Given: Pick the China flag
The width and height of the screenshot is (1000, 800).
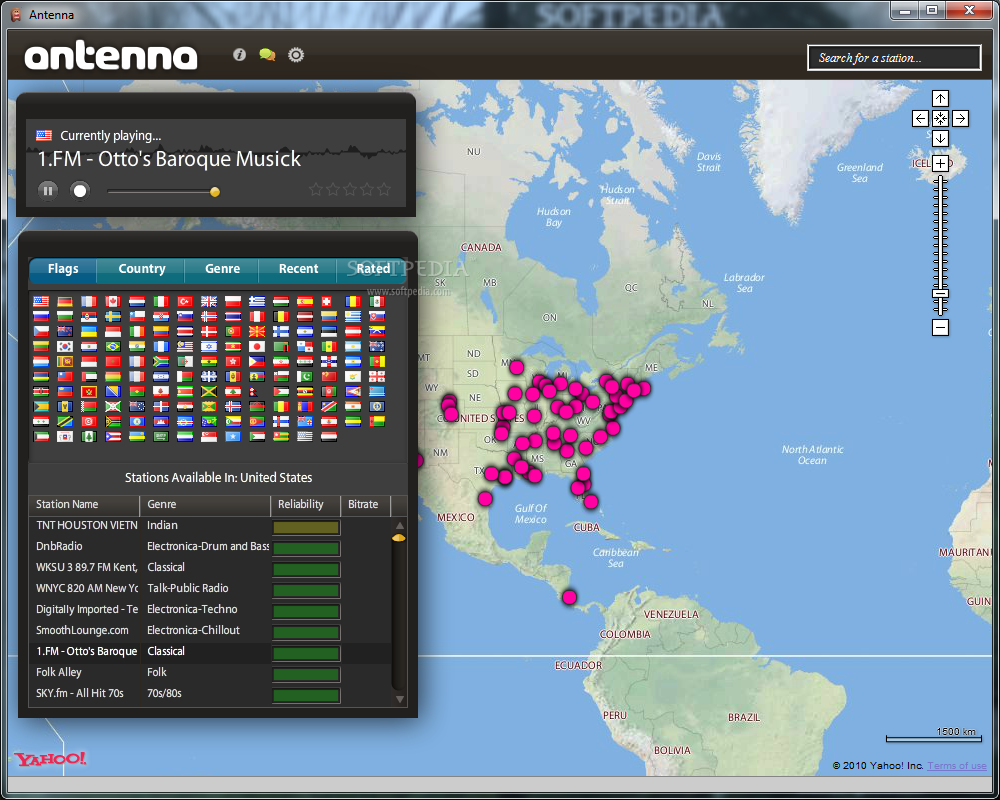Looking at the screenshot, I should (328, 376).
